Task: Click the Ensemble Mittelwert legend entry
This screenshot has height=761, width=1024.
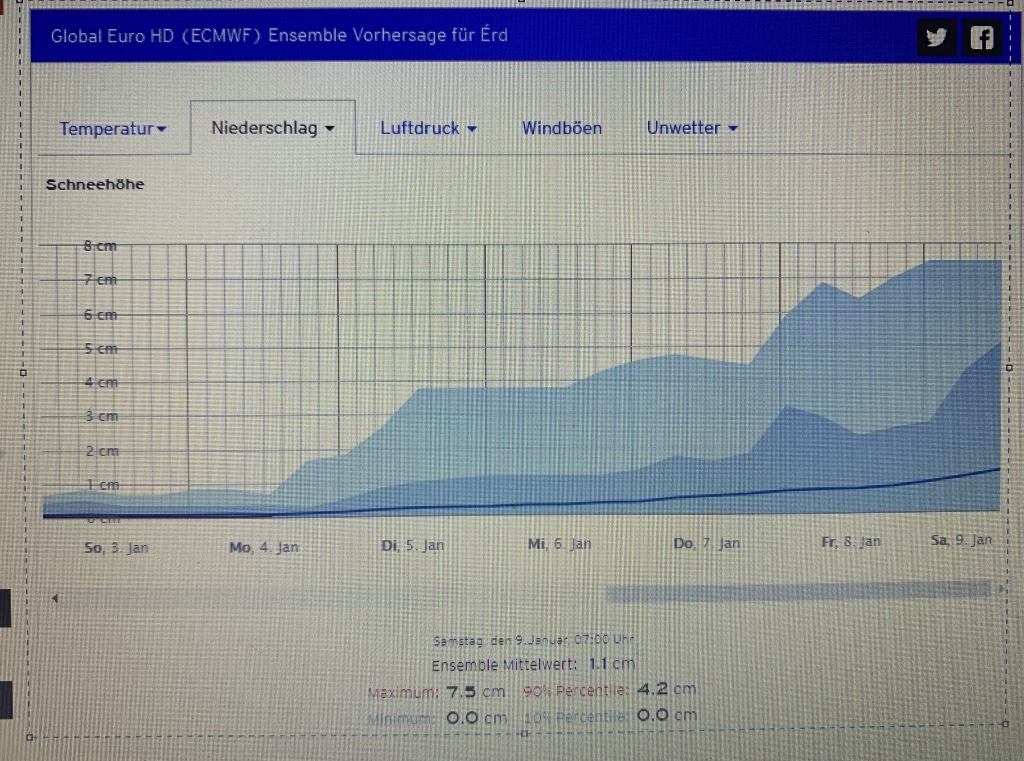Action: pyautogui.click(x=533, y=664)
